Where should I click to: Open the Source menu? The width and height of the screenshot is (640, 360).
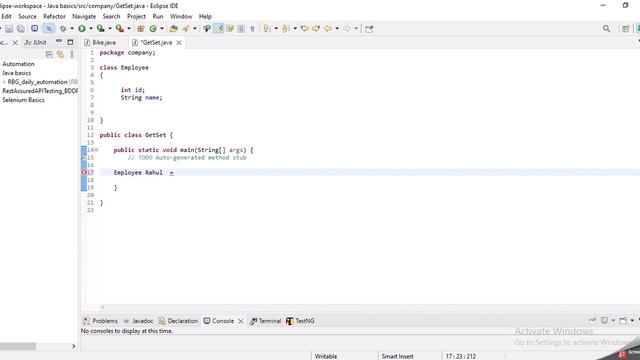(x=27, y=16)
